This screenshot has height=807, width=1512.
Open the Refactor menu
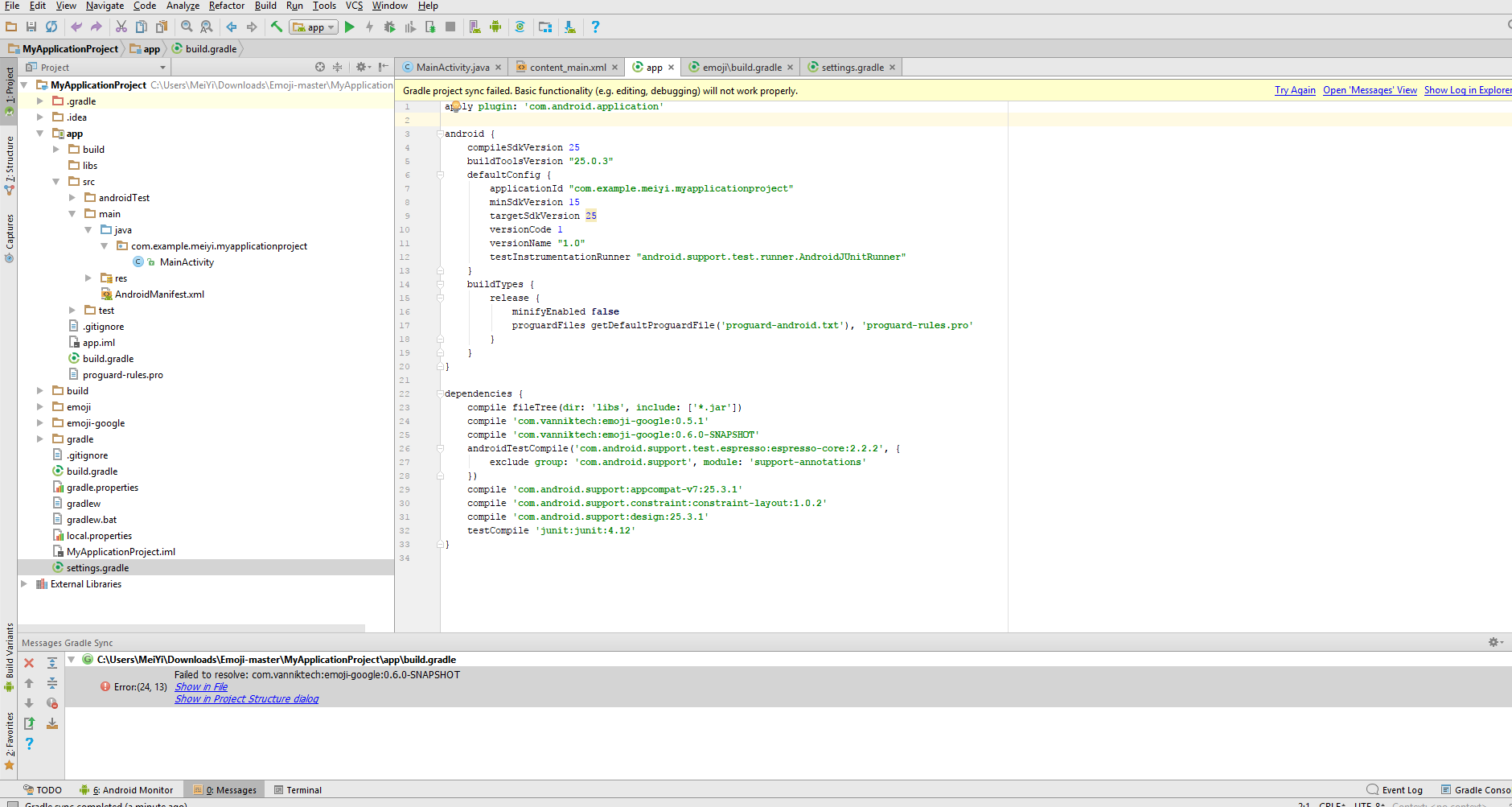[226, 6]
